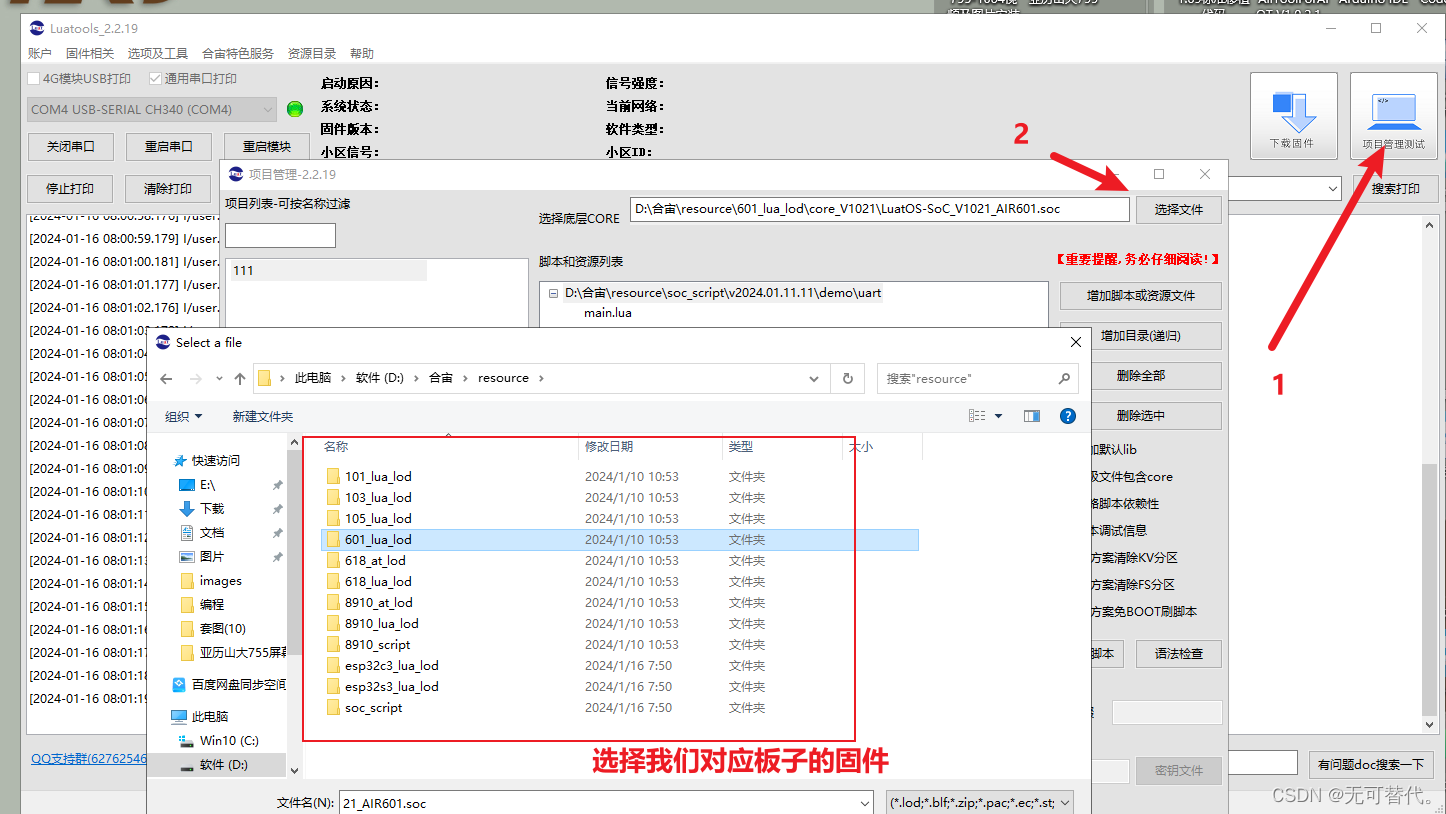
Task: Open 项目管理测试 project management icon
Action: 1393,116
